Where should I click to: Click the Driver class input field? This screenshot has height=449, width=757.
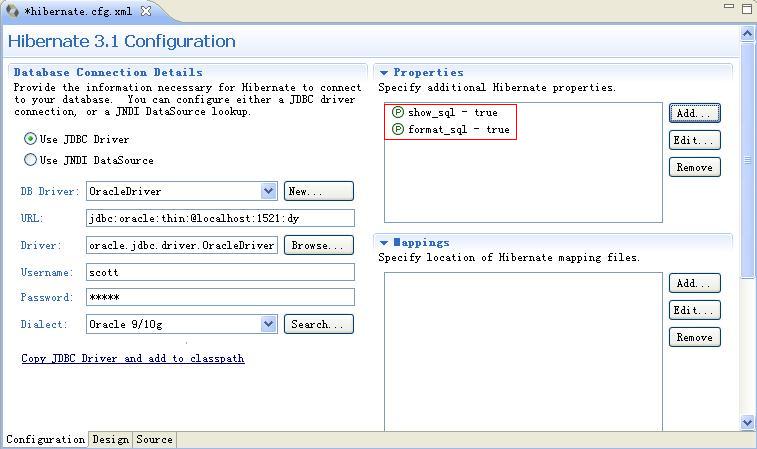pos(182,245)
